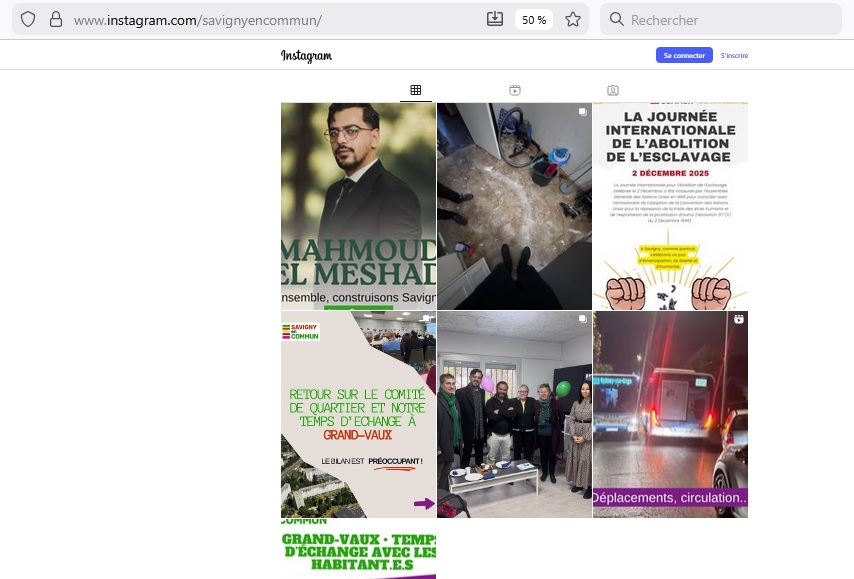Click the address bar URL text
The width and height of the screenshot is (854, 579).
point(200,19)
